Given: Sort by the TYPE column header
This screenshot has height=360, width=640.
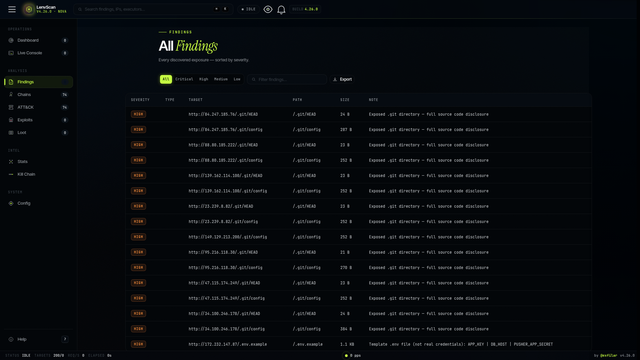Looking at the screenshot, I should pos(170,100).
